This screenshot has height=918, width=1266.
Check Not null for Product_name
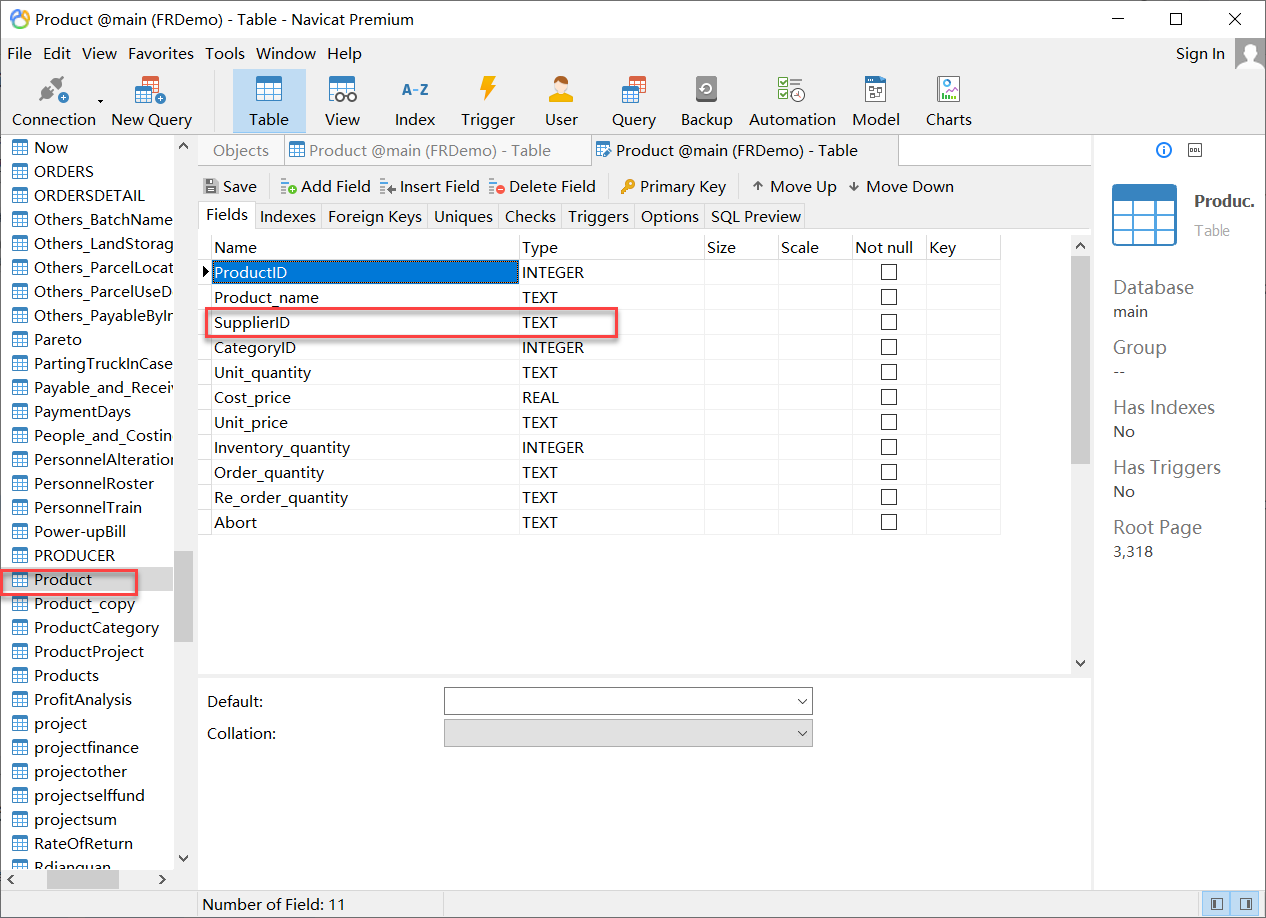889,297
